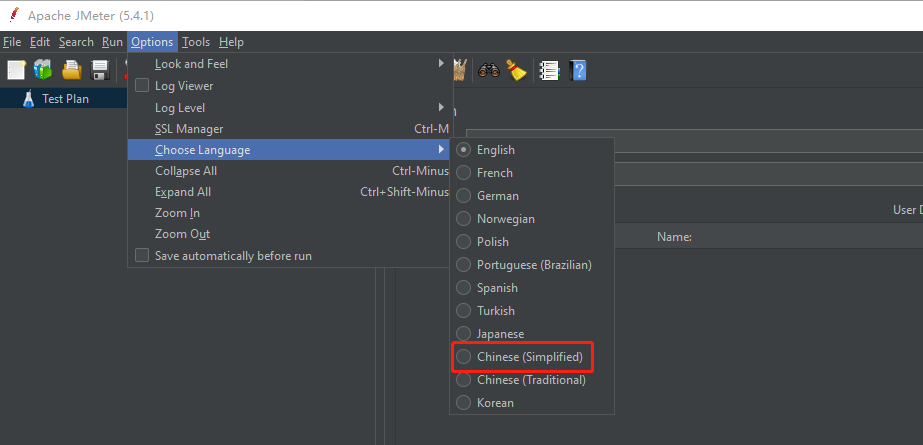Image resolution: width=923 pixels, height=445 pixels.
Task: Click the Help question mark icon
Action: point(578,71)
